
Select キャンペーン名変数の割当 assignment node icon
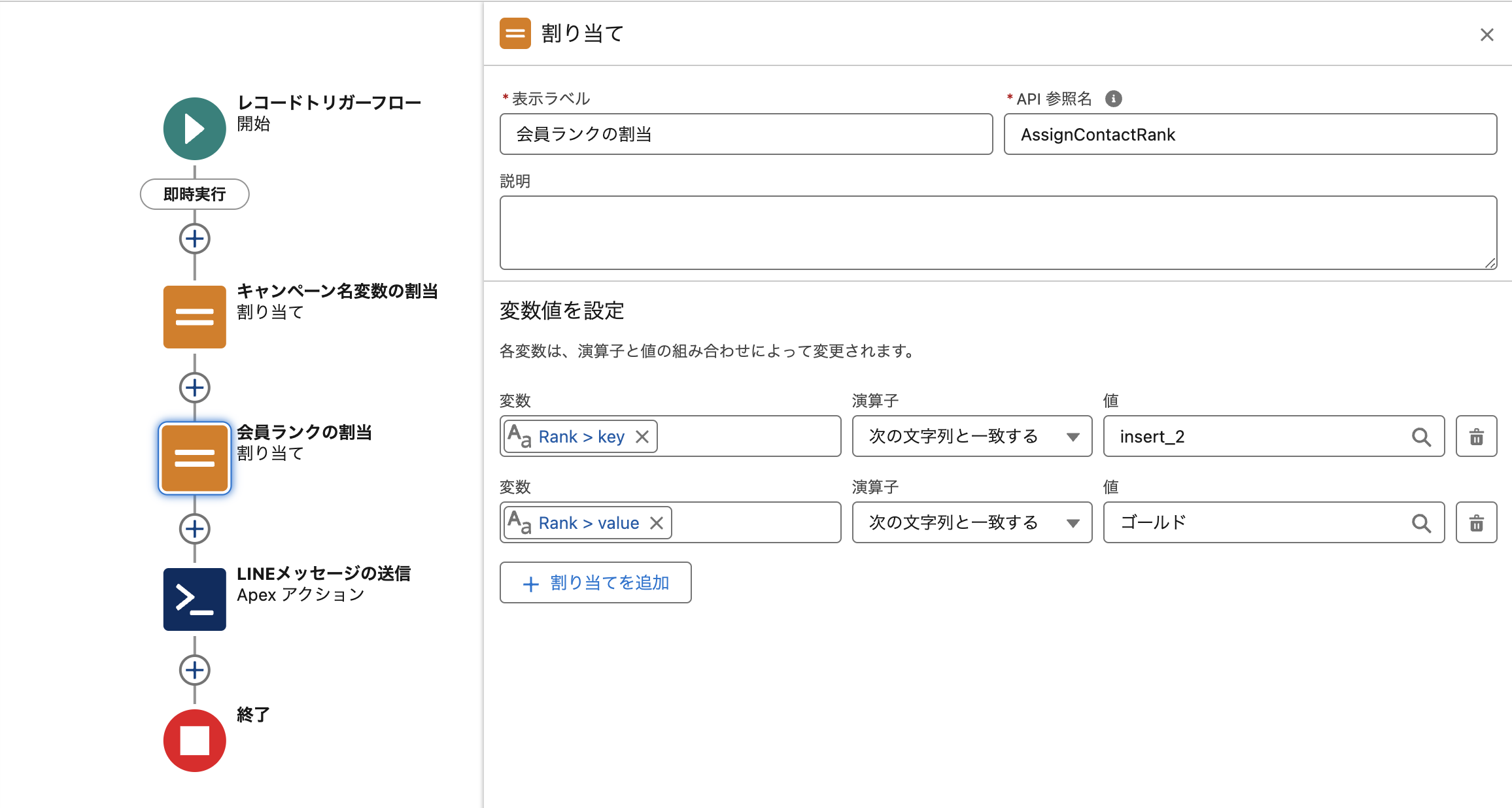tap(194, 317)
